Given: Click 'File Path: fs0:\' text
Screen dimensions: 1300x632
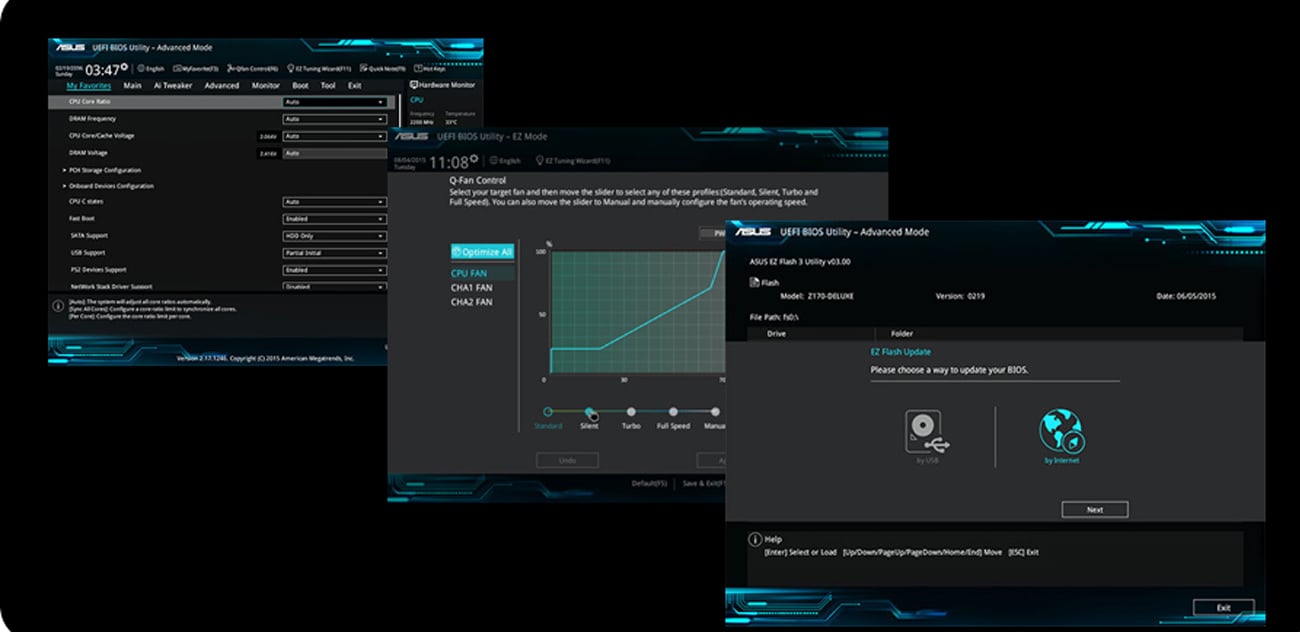Looking at the screenshot, I should point(772,317).
